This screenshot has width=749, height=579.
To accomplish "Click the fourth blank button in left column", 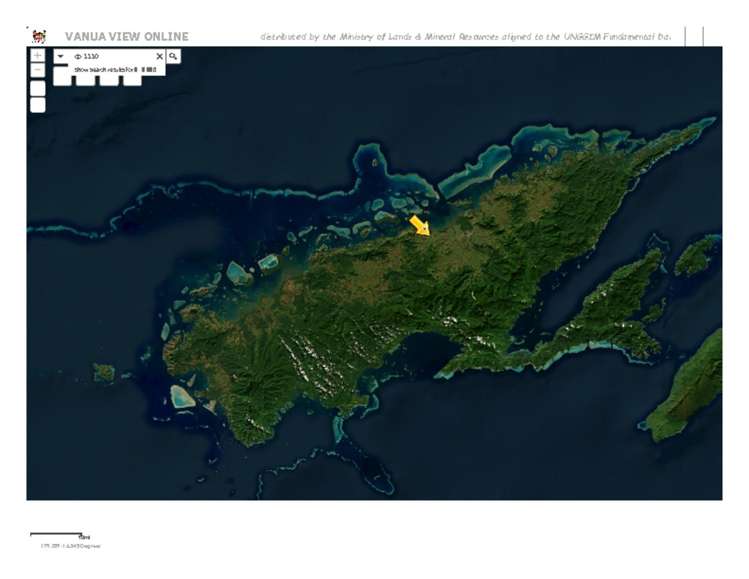I will point(37,104).
